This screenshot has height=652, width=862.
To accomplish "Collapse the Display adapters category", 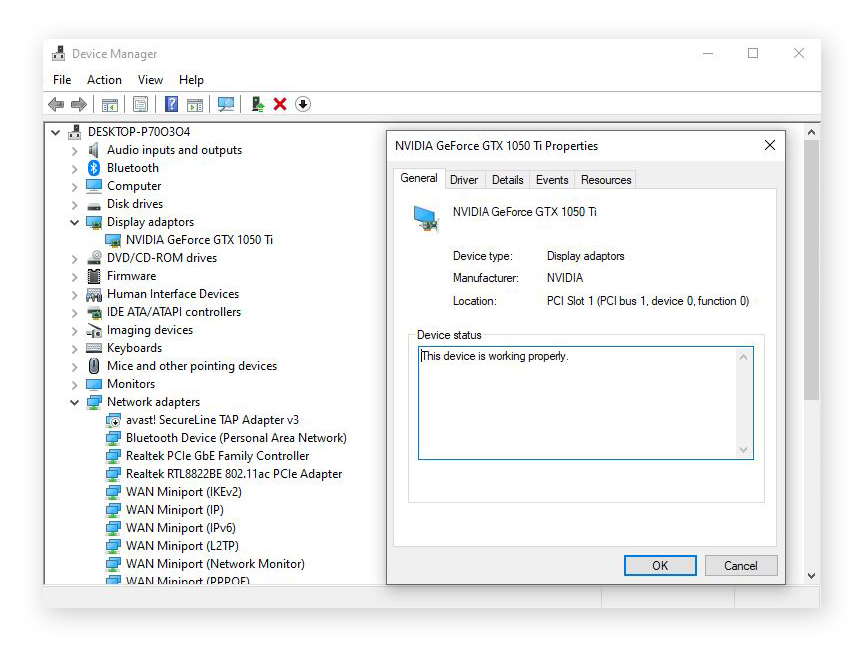I will (x=75, y=221).
